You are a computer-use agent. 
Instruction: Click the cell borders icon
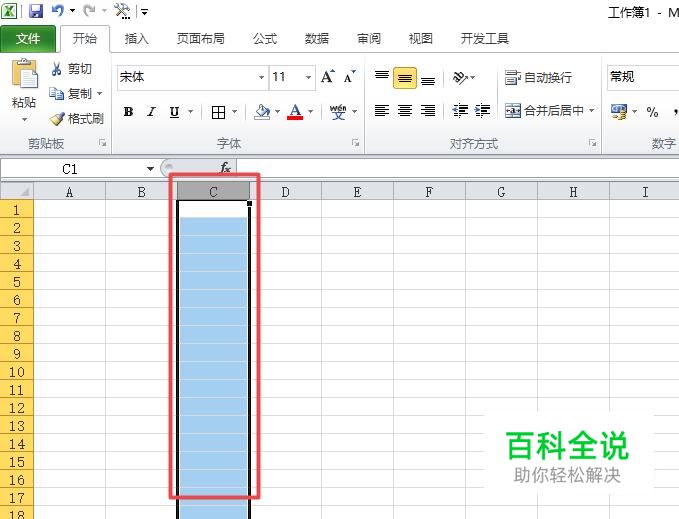pos(218,113)
